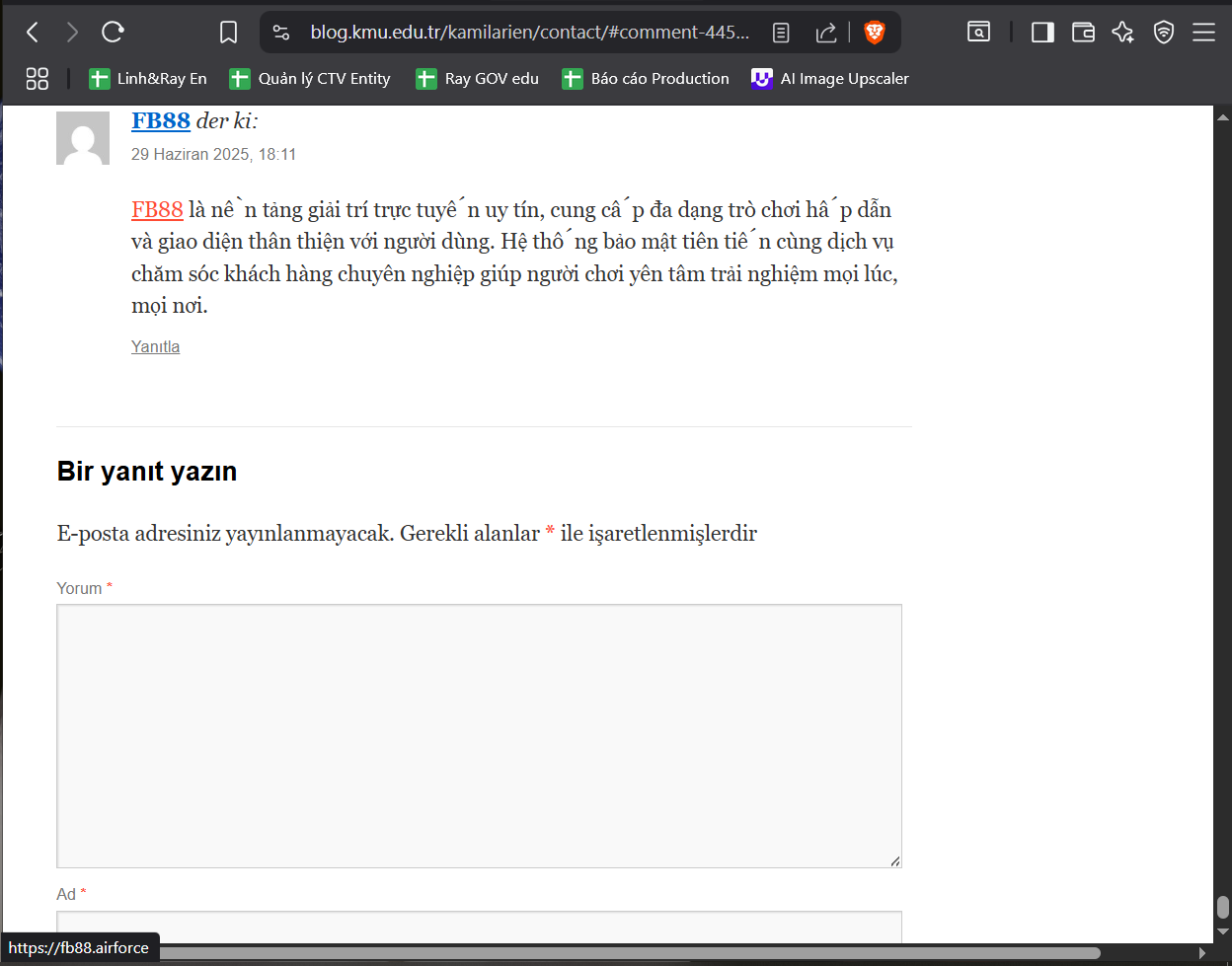Bookmark this page
The width and height of the screenshot is (1232, 966).
tap(228, 33)
